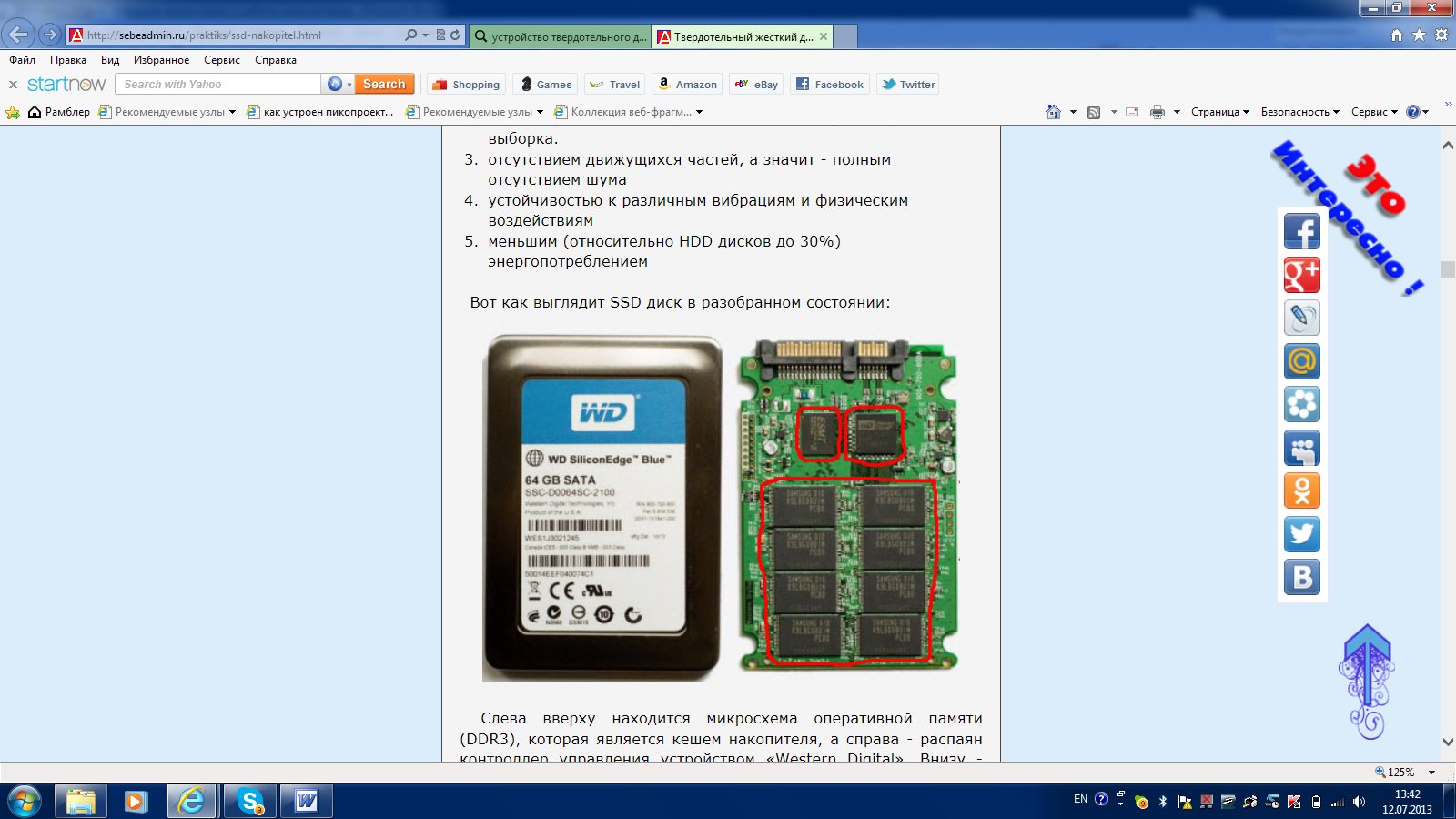Close the startnow toolbar with X
1456x819 pixels.
pyautogui.click(x=13, y=85)
